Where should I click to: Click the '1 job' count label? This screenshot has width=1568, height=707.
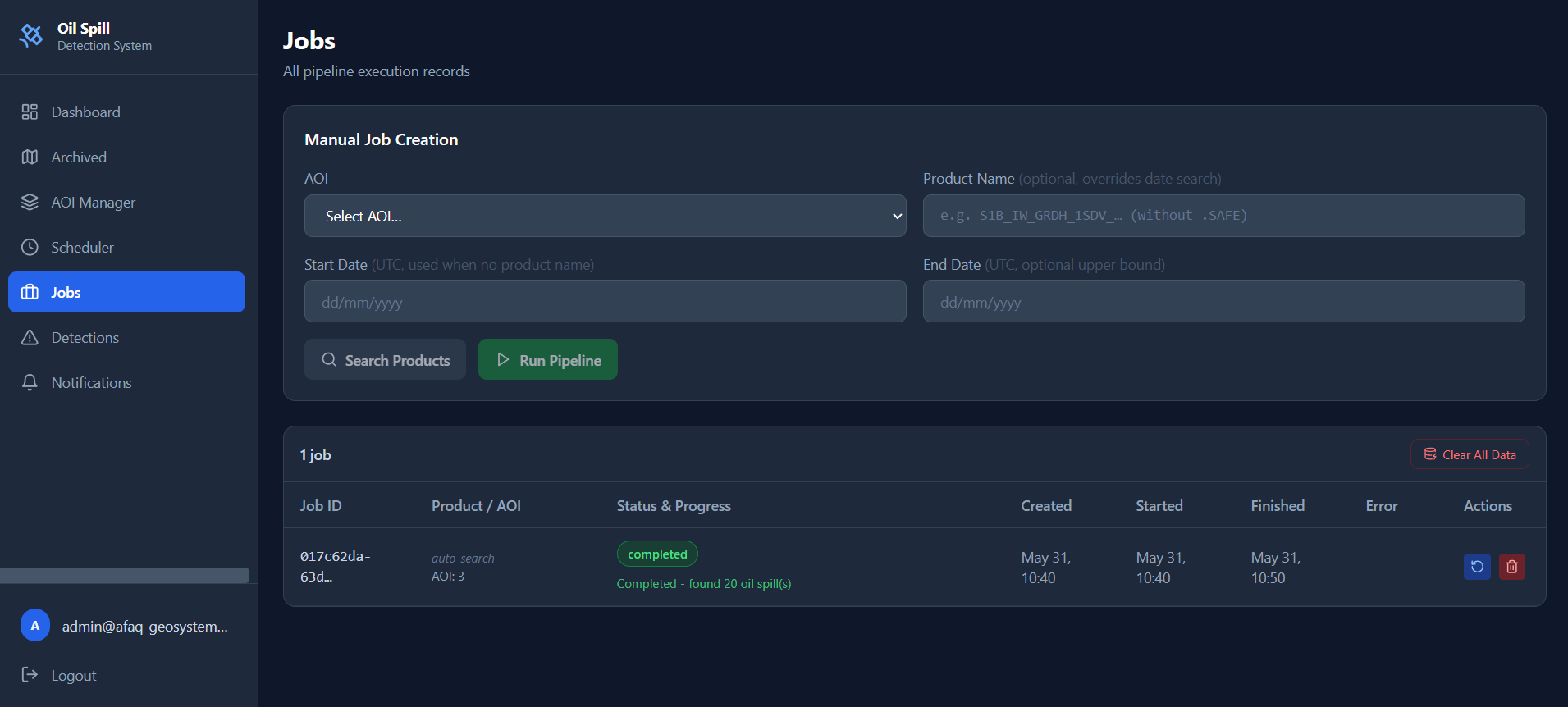(x=315, y=455)
